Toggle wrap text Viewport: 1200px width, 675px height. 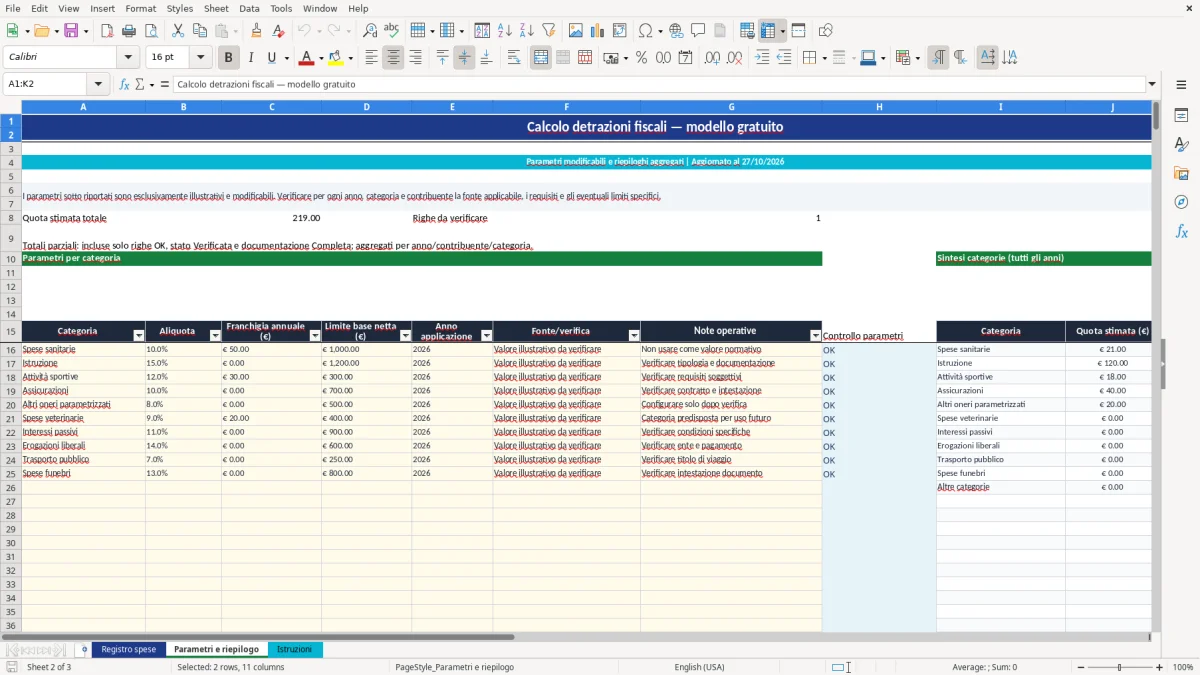(x=514, y=58)
